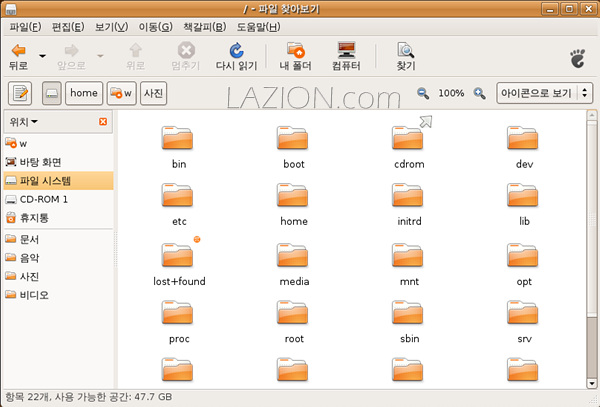Select the mnt folder icon
This screenshot has height=407, width=600.
[x=408, y=255]
